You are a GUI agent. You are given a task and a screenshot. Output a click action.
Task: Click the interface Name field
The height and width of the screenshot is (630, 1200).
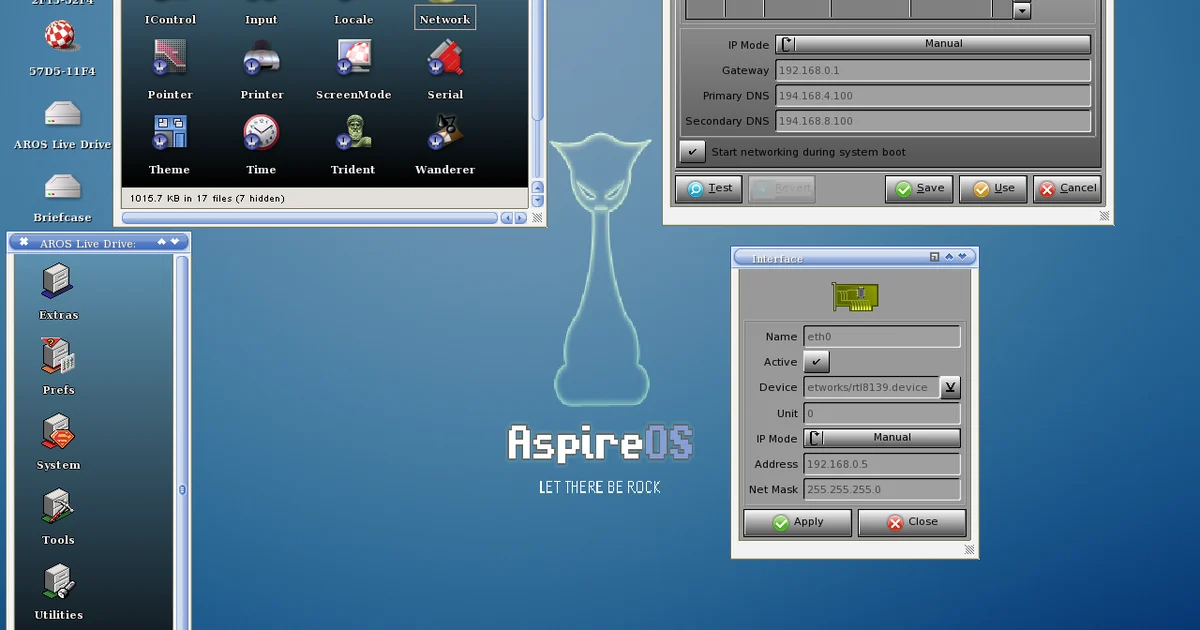pos(882,337)
